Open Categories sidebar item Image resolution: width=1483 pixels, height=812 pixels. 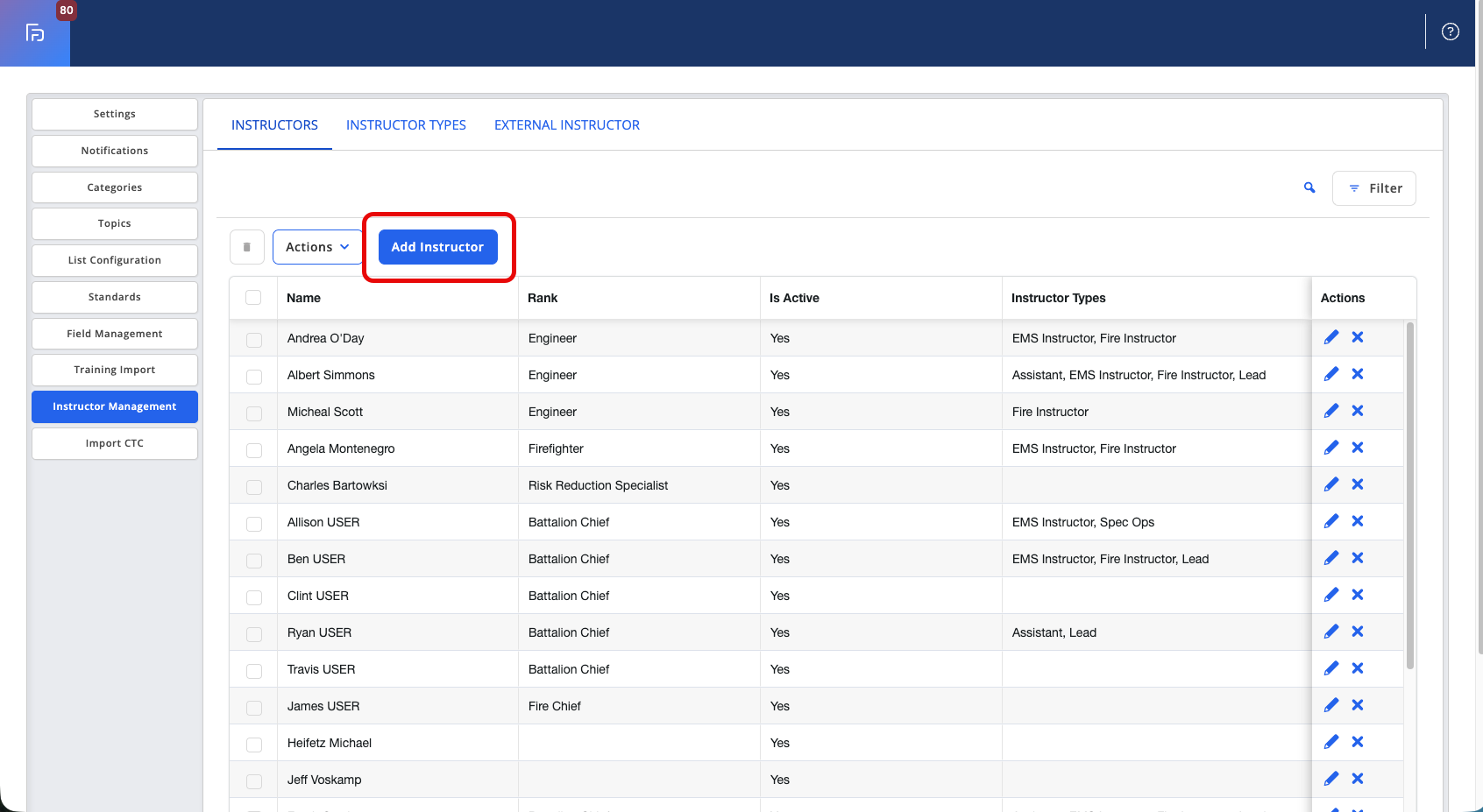click(x=115, y=187)
